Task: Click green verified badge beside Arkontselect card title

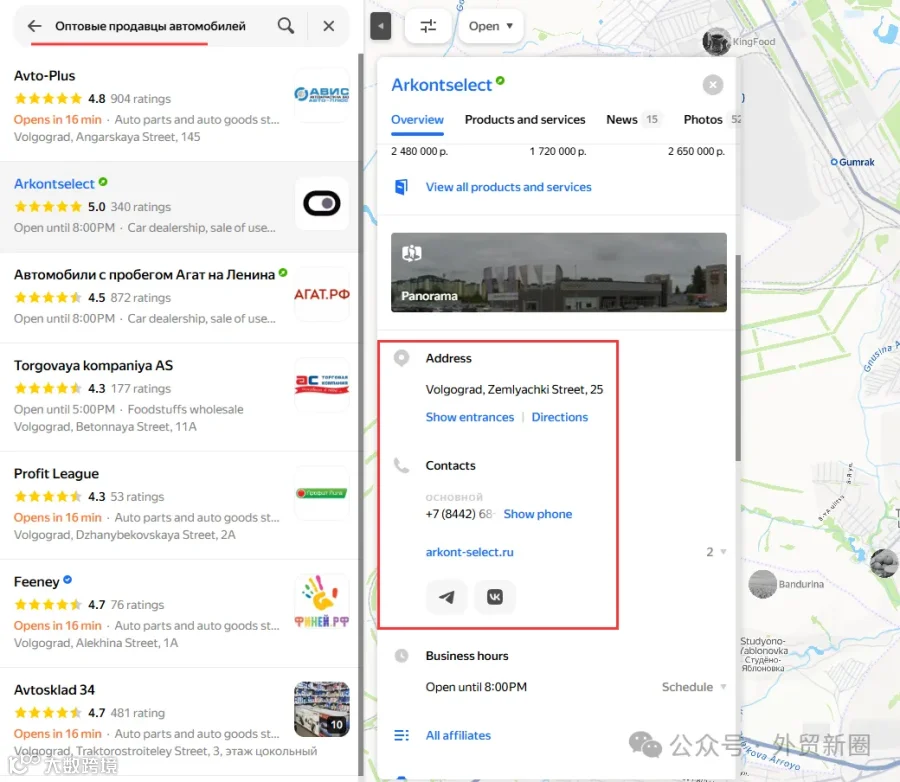Action: (x=500, y=80)
